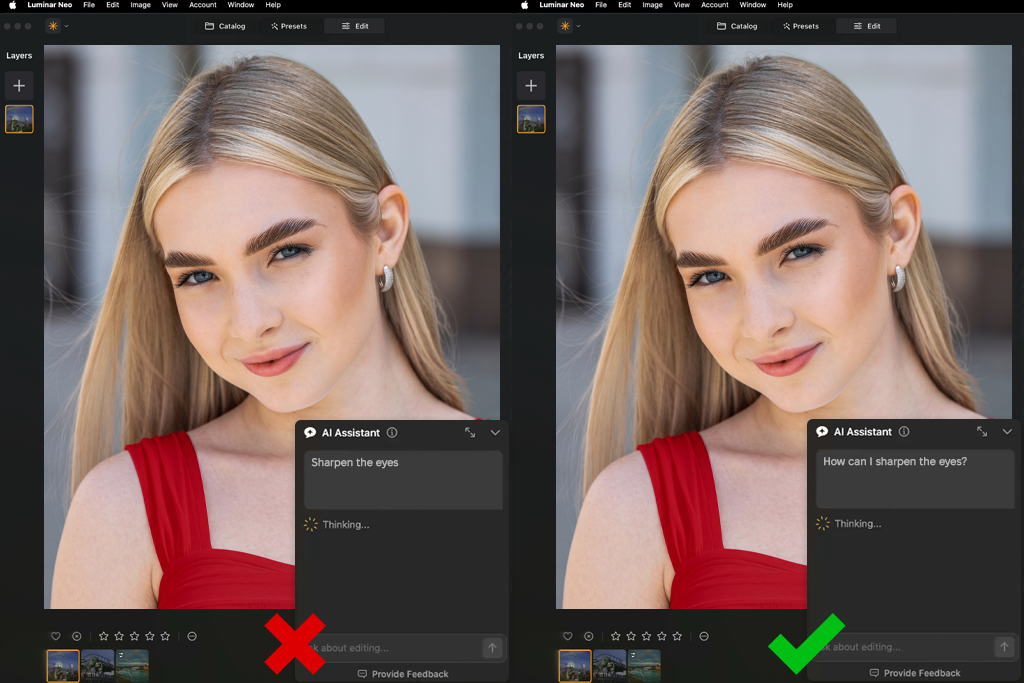Screen dimensions: 1024x683
Task: Click the Layers heading in right window
Action: pos(531,56)
